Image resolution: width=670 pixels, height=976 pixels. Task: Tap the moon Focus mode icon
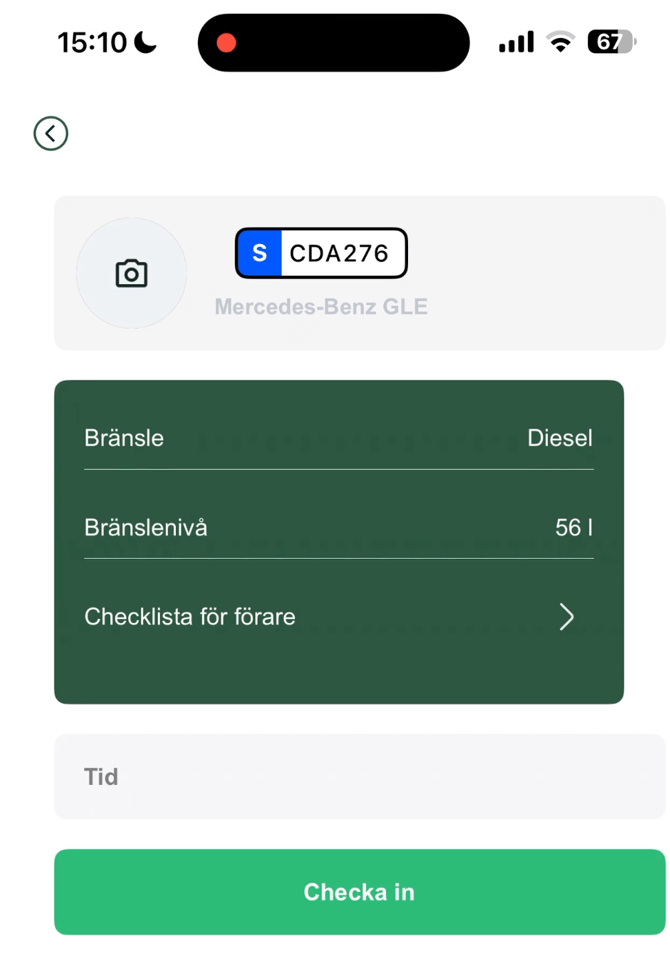[x=146, y=42]
